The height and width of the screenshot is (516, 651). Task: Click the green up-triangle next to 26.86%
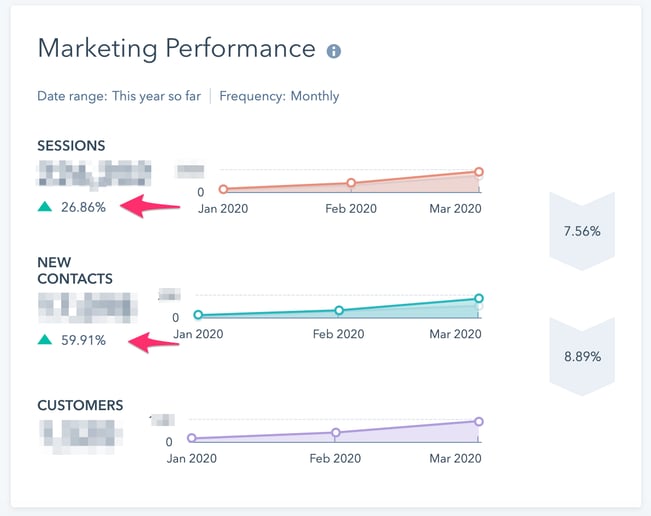(x=45, y=206)
